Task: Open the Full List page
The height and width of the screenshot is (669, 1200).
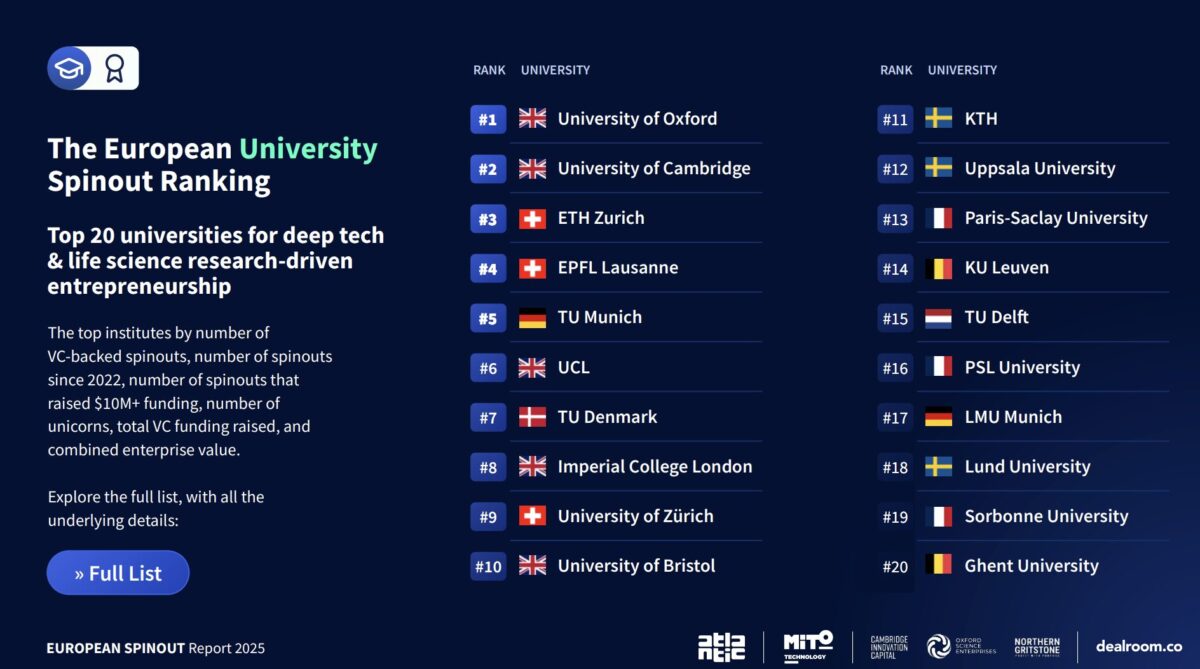Action: [x=118, y=573]
